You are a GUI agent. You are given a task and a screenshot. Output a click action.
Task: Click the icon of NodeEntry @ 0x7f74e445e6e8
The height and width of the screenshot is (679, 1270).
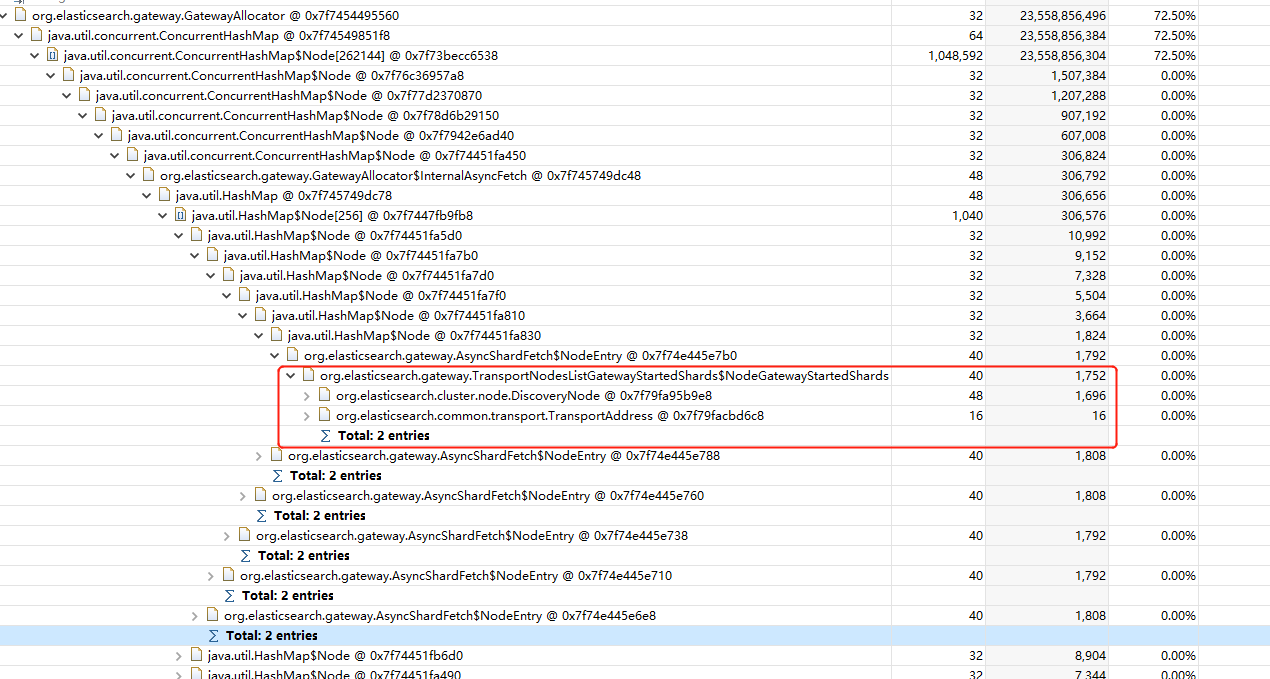pos(213,616)
